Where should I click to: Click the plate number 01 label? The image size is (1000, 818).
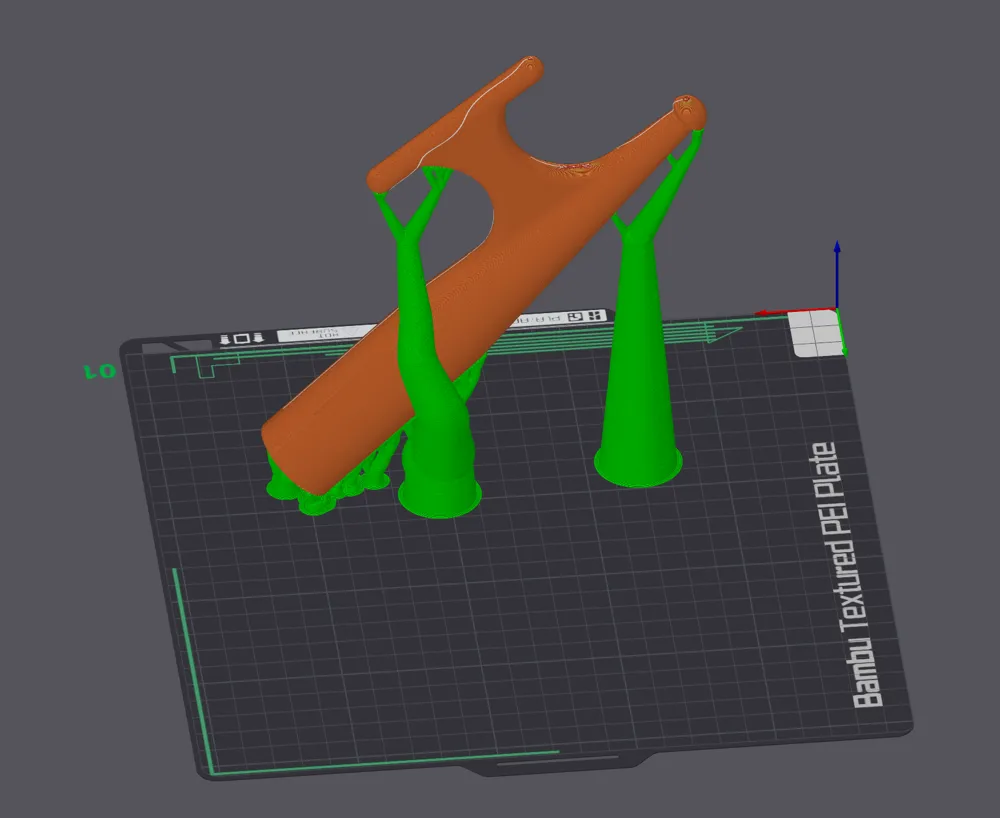coord(100,371)
